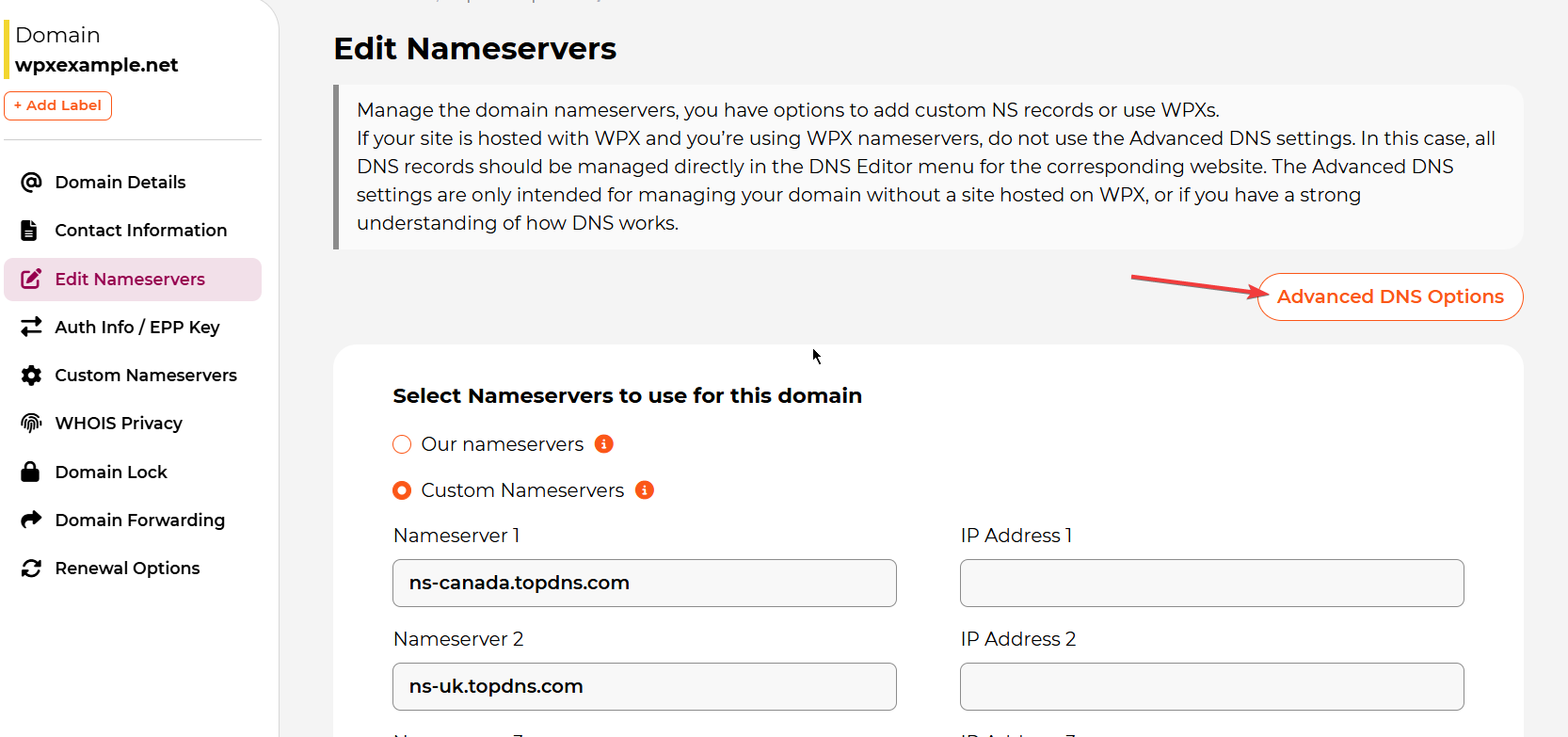Viewport: 1568px width, 737px height.
Task: Click the Renewal Options refresh icon
Action: tap(31, 569)
